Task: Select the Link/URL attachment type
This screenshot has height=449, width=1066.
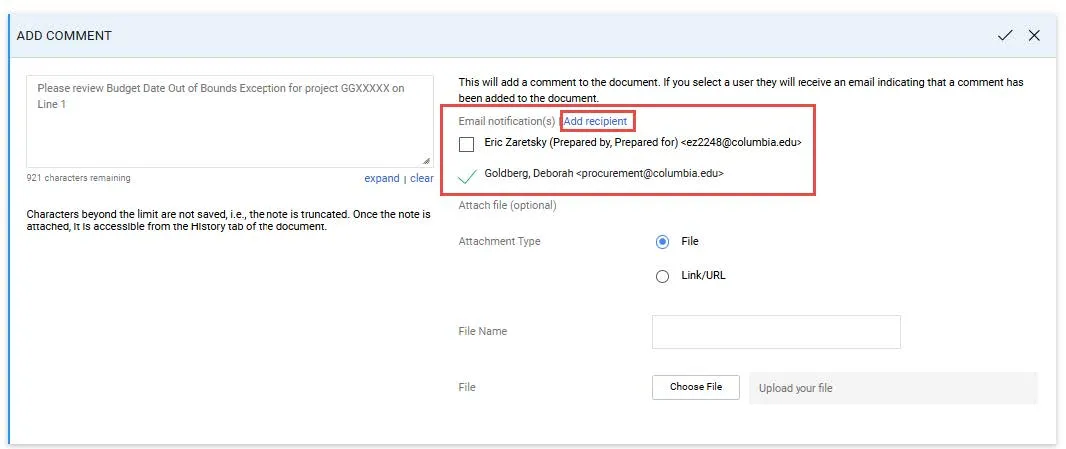Action: pos(662,276)
